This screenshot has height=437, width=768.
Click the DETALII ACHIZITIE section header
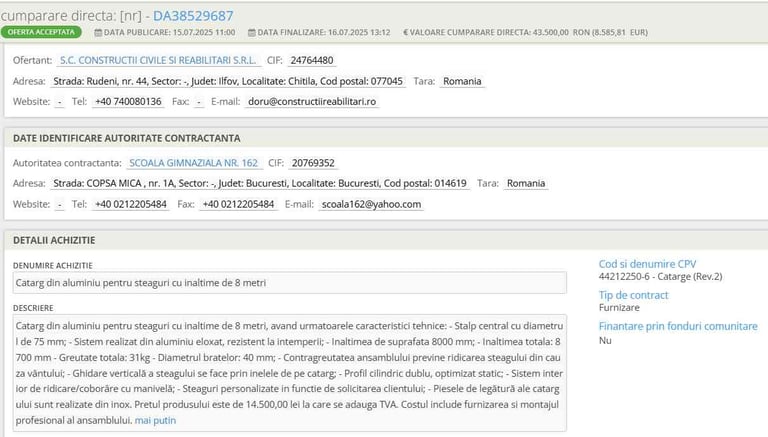(x=54, y=241)
